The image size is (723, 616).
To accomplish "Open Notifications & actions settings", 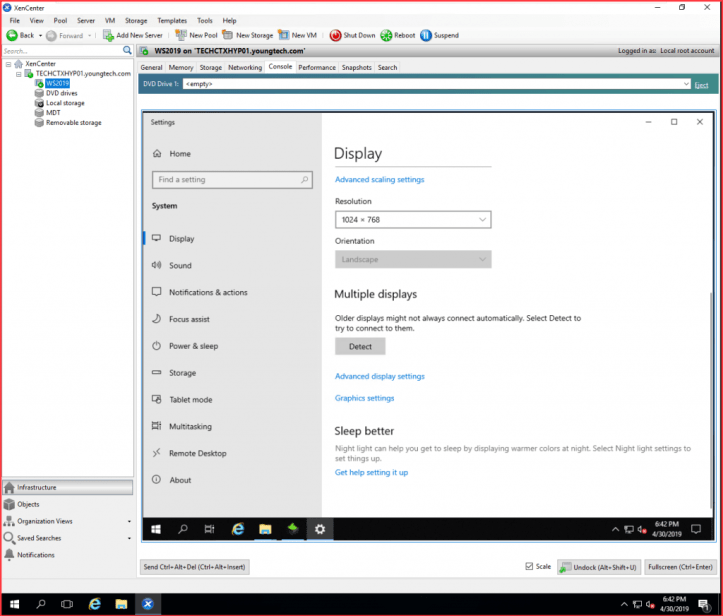I will pos(208,292).
